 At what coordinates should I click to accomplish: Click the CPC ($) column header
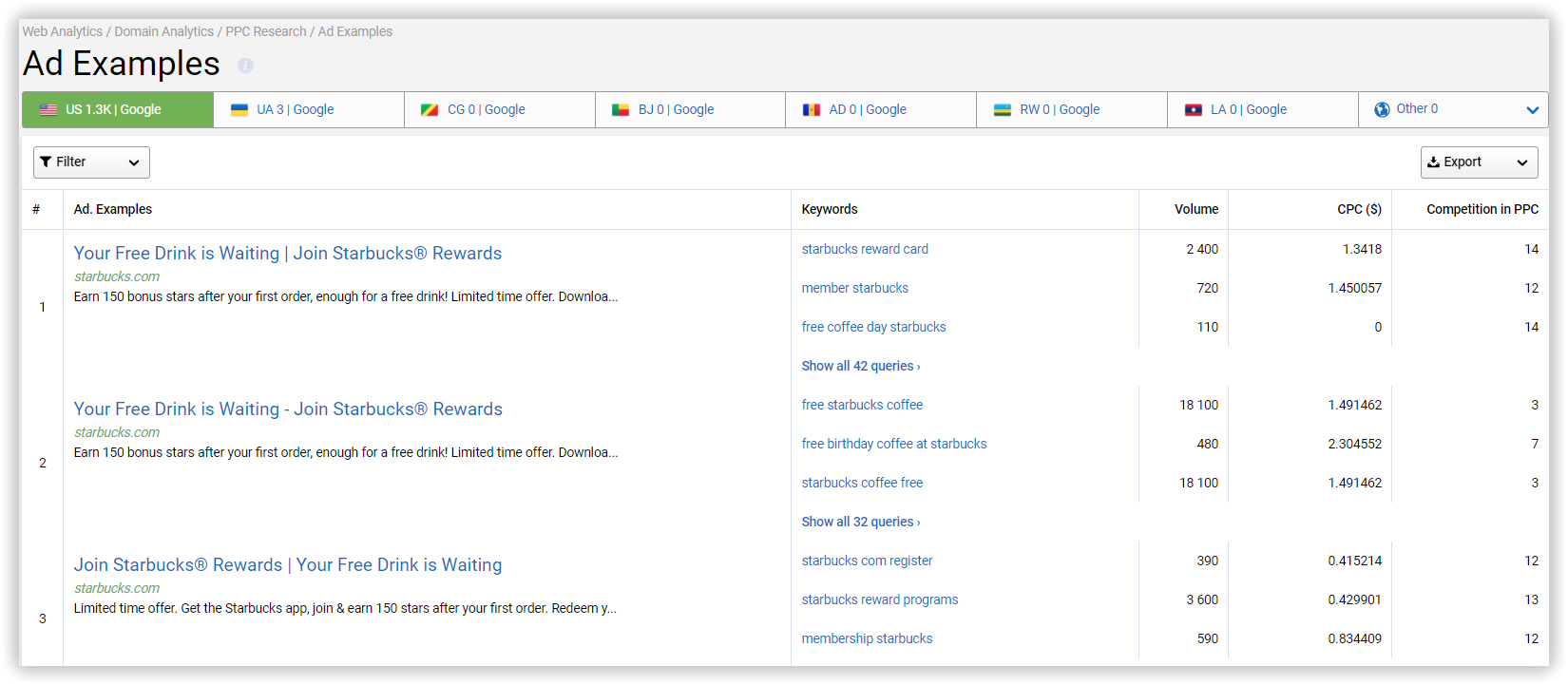click(x=1360, y=209)
